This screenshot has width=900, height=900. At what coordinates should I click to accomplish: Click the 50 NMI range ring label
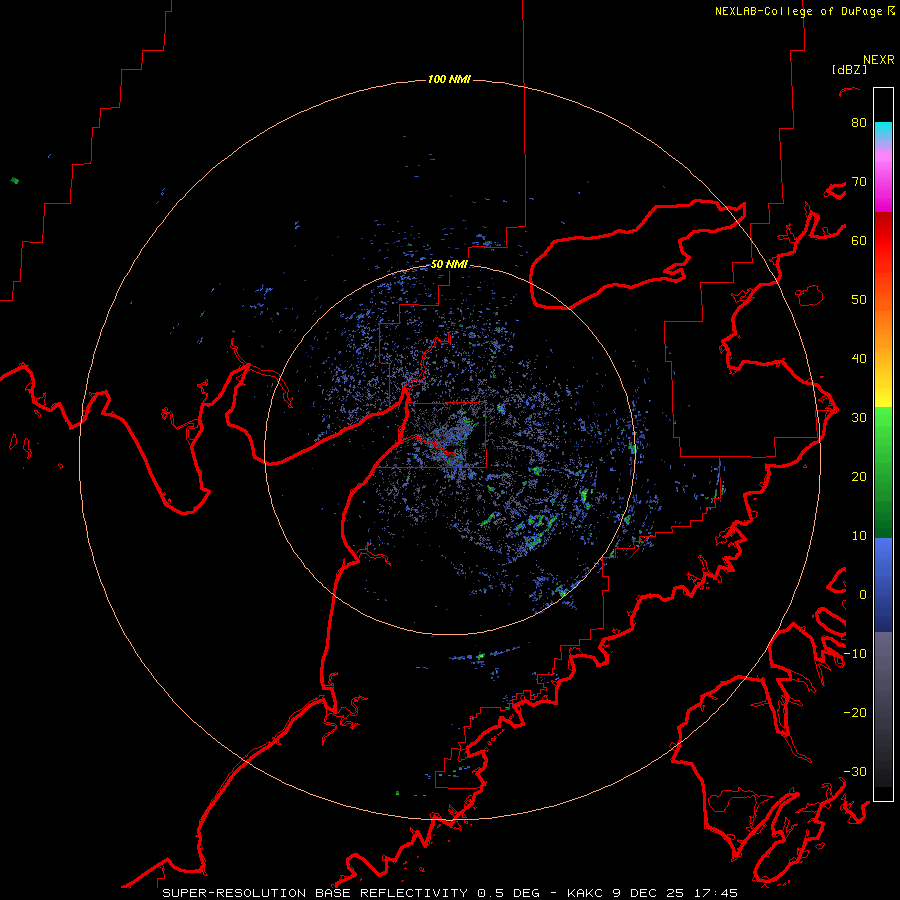coord(449,264)
